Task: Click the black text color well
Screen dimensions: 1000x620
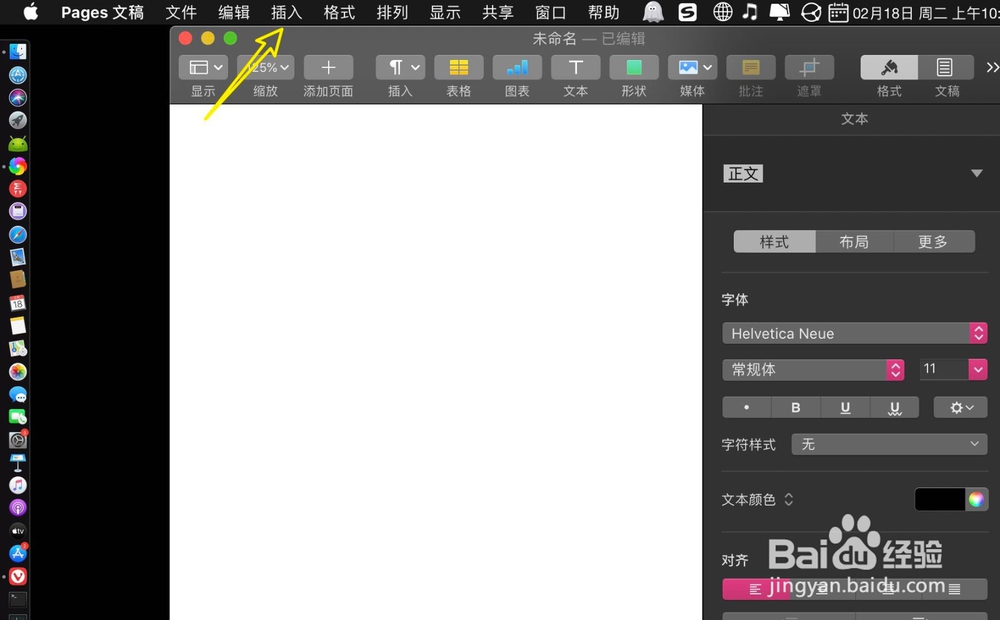Action: click(939, 499)
